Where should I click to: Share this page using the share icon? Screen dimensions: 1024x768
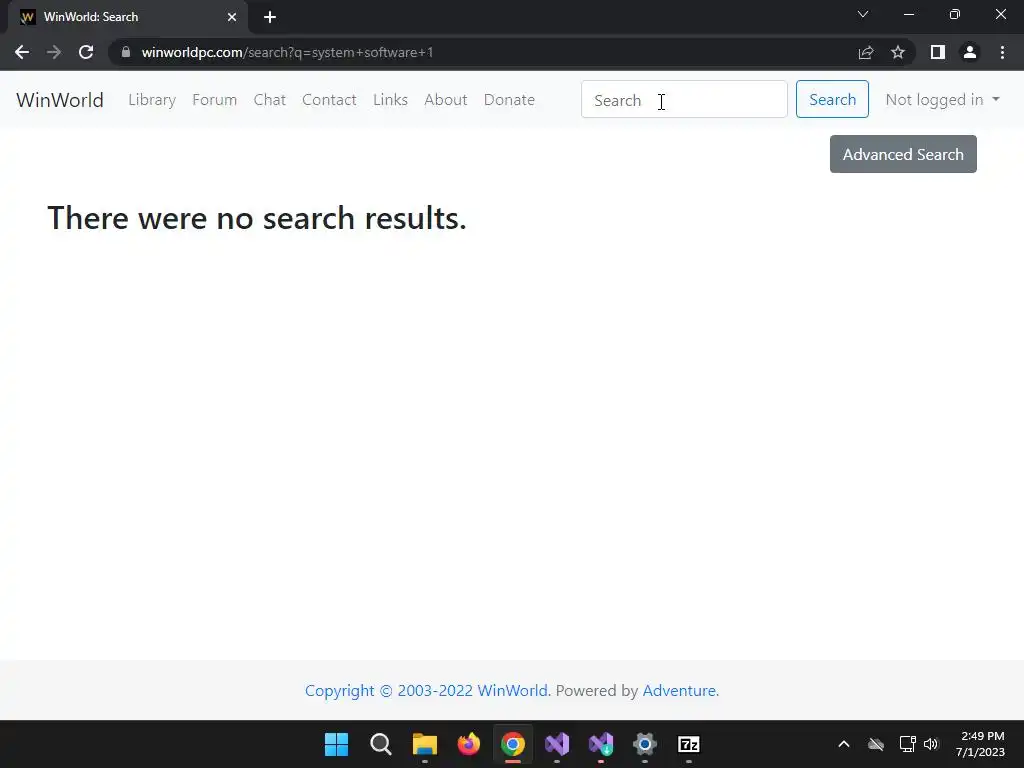point(866,52)
